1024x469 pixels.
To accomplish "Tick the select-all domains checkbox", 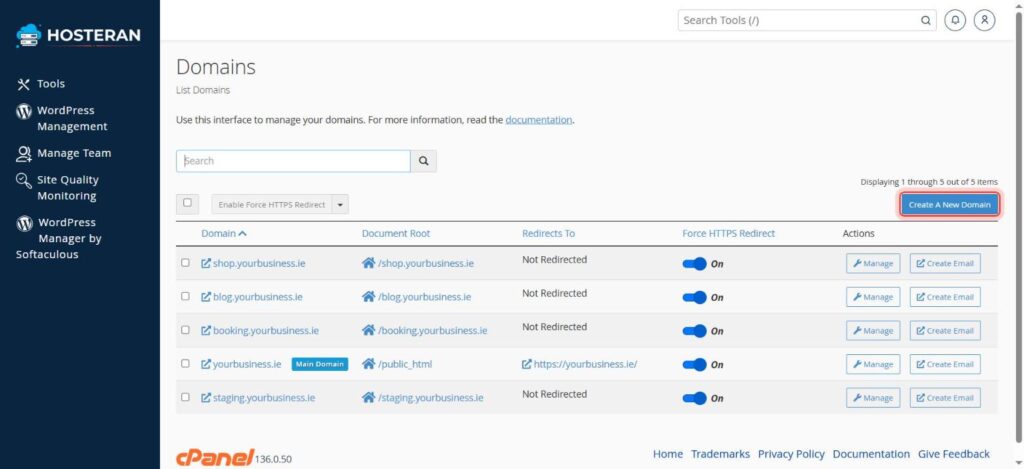I will click(187, 203).
